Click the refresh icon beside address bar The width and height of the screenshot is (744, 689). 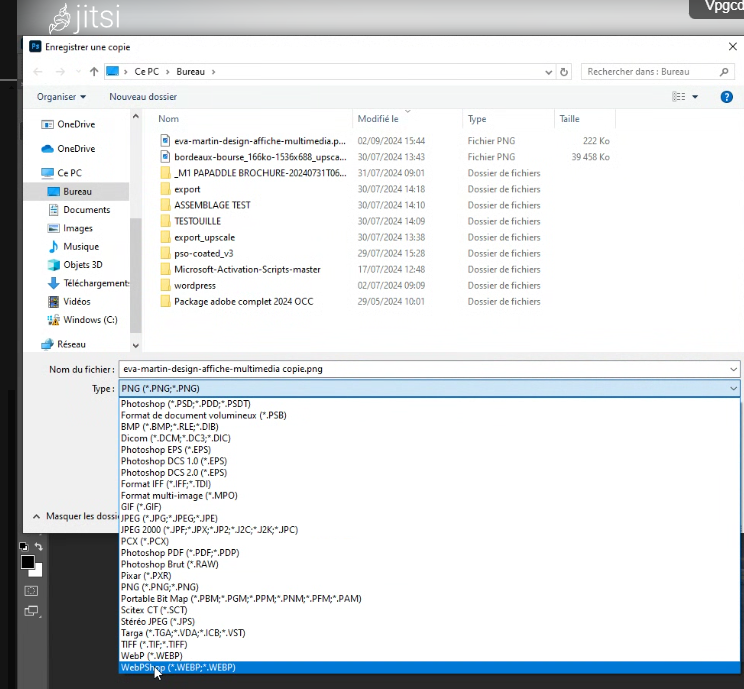click(x=565, y=72)
